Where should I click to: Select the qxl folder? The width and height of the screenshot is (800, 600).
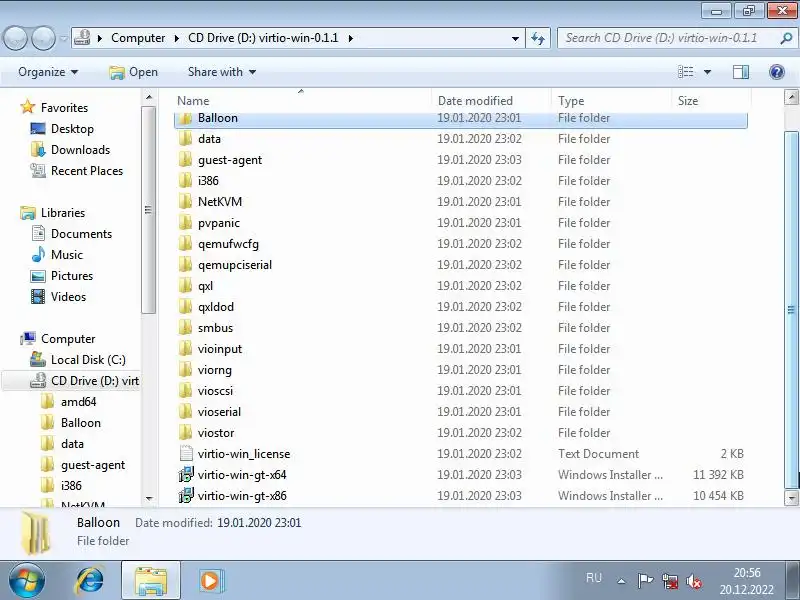[461, 286]
